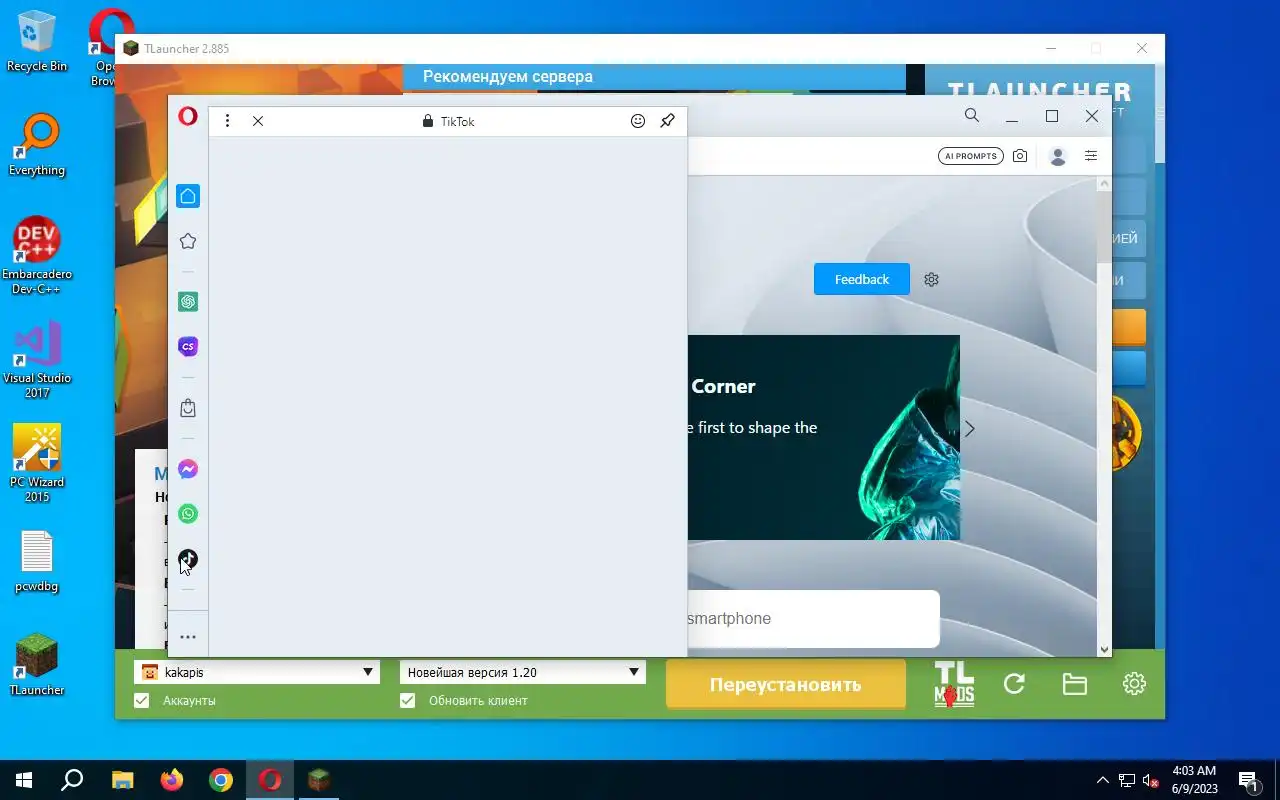The image size is (1280, 800).
Task: Open ChatSonic CS icon in Opera sidebar
Action: (188, 346)
